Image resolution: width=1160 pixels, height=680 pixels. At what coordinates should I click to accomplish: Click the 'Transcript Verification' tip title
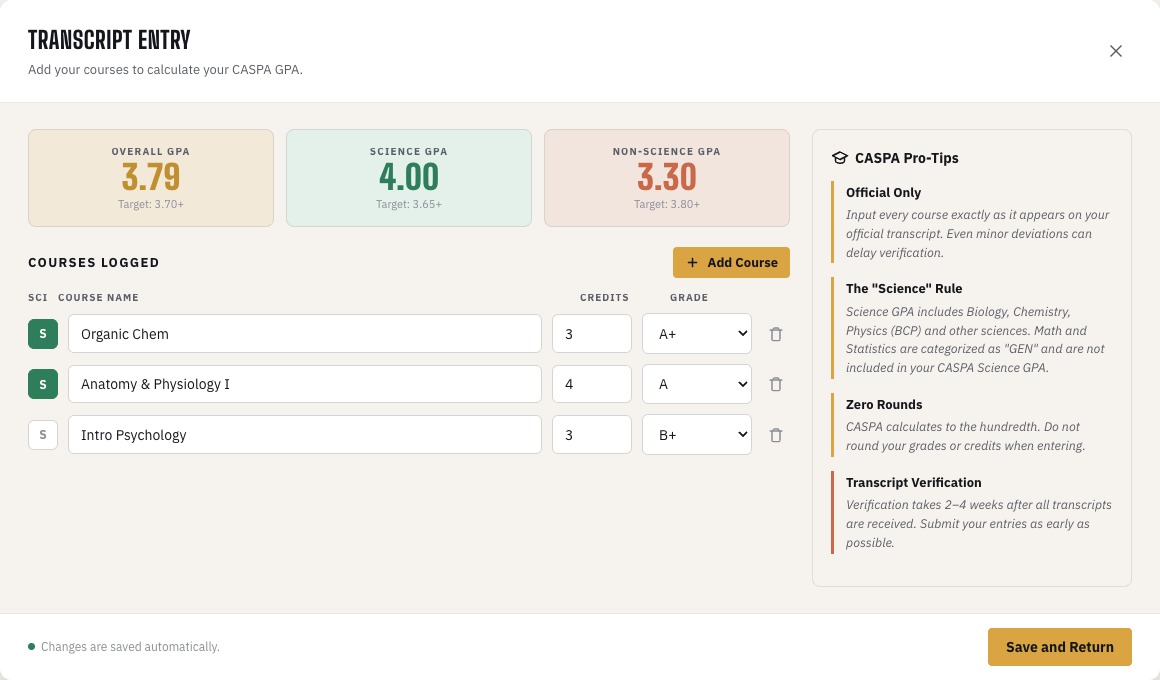click(x=914, y=482)
